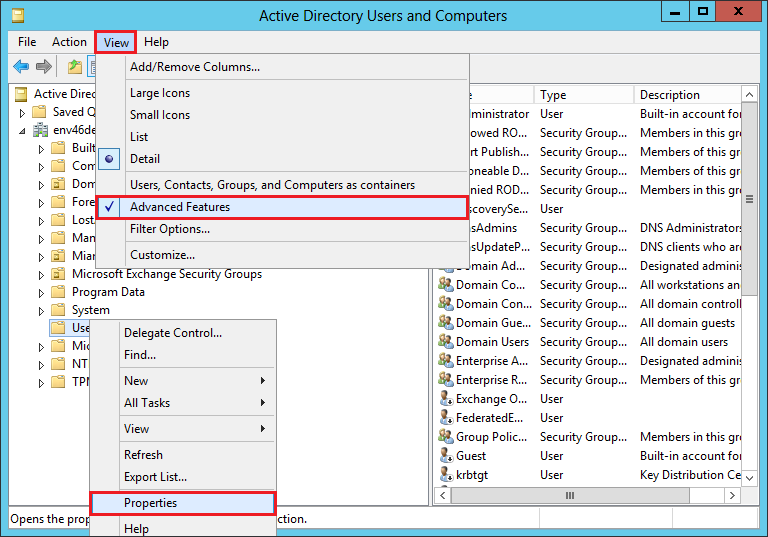Expand the Saved Queries tree node
This screenshot has height=537, width=768.
22,113
